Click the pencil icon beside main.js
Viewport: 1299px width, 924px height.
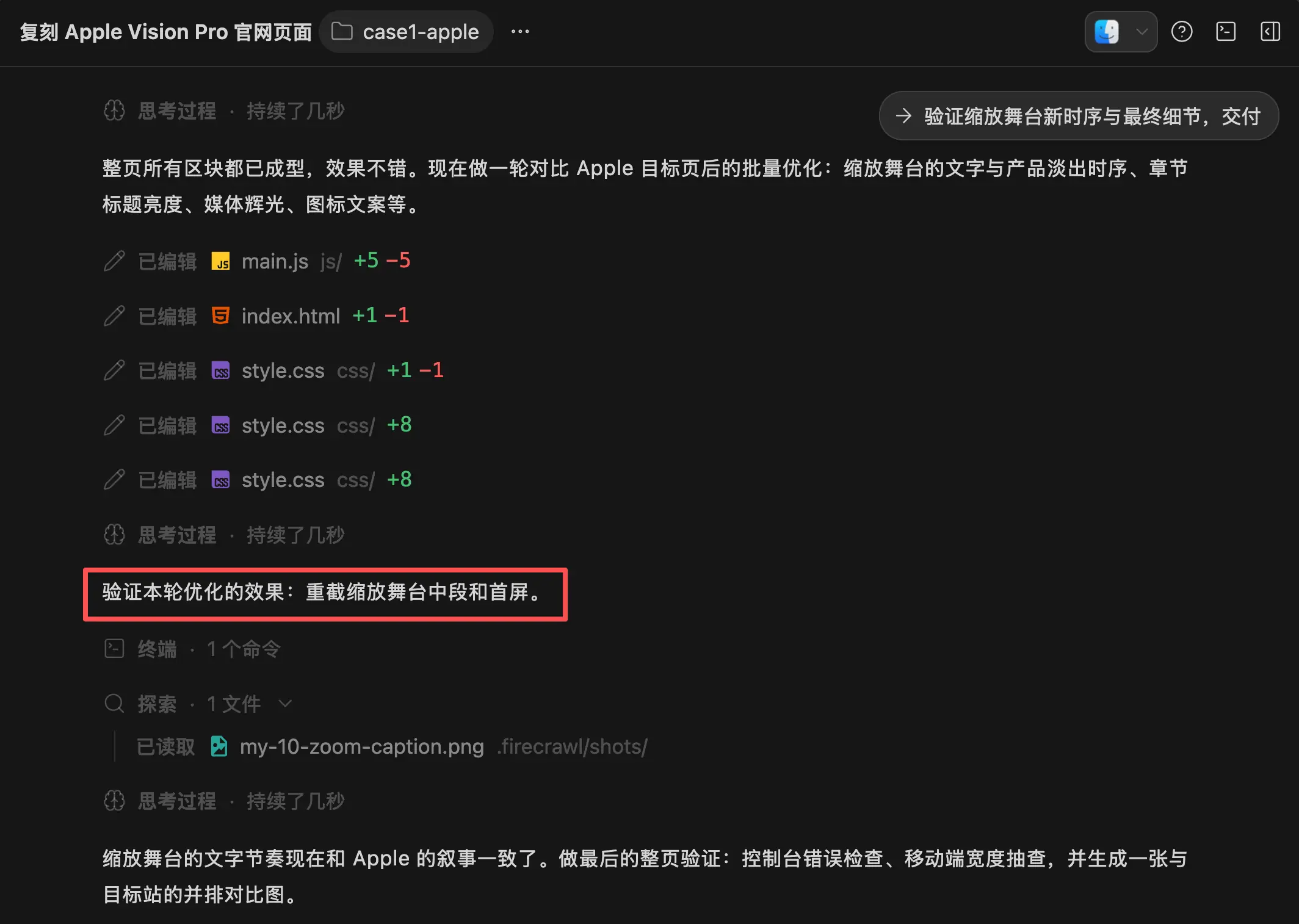pos(114,261)
